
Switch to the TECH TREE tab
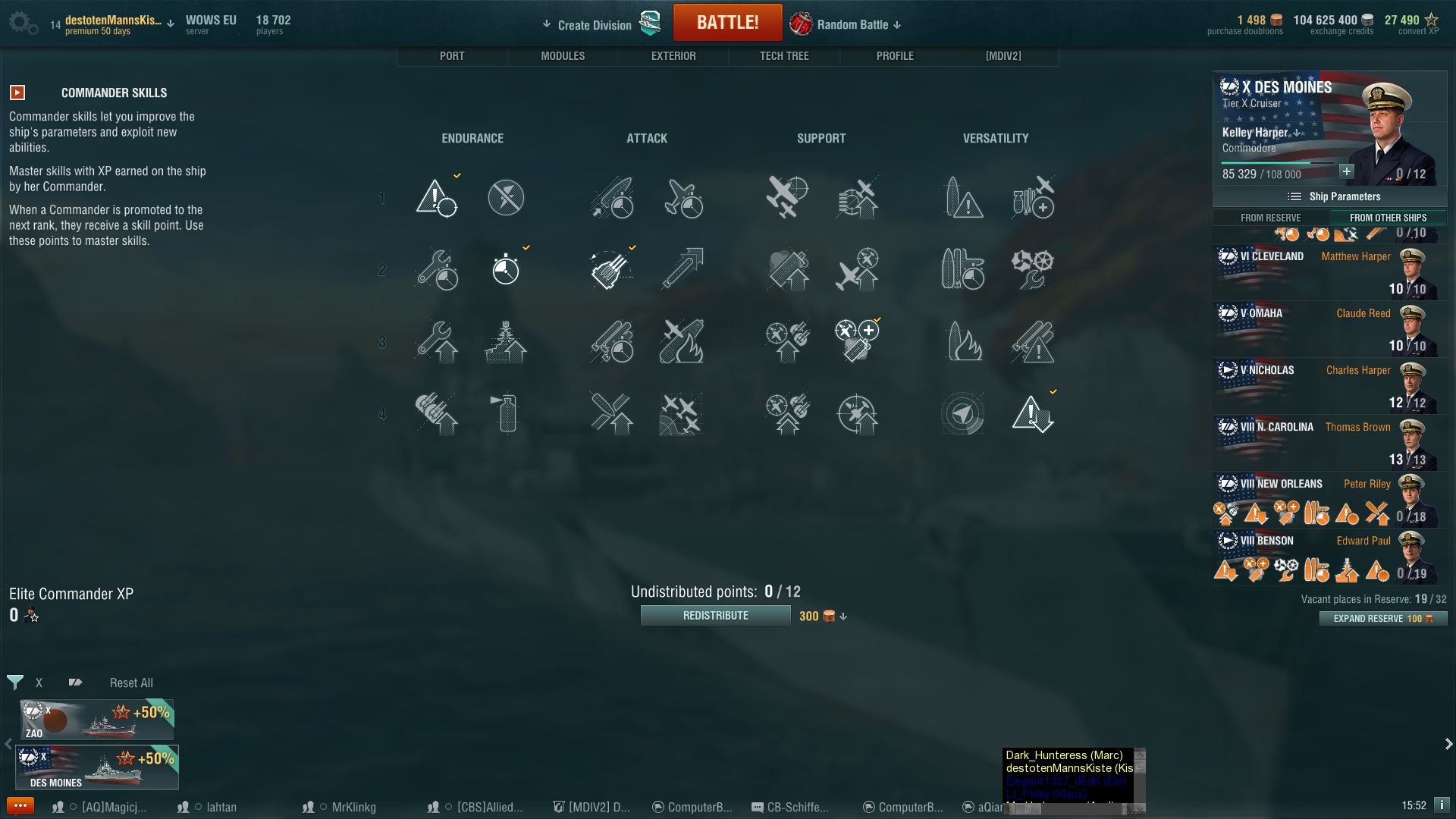784,56
